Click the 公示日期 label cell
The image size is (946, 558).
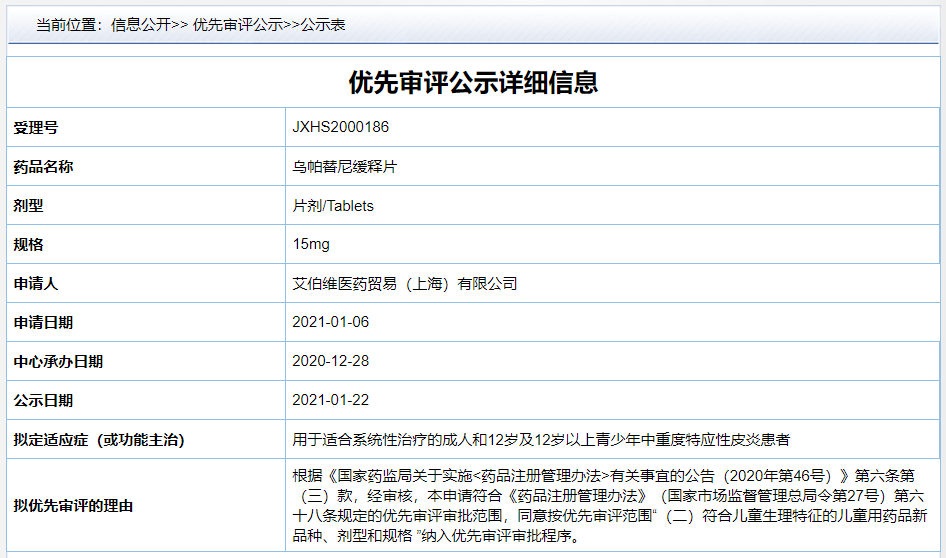[x=145, y=400]
